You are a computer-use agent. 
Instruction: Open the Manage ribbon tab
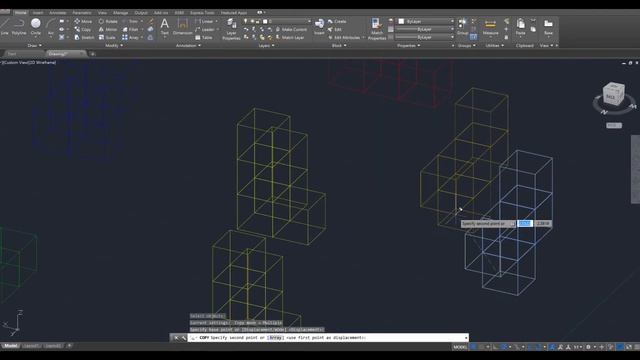[120, 13]
